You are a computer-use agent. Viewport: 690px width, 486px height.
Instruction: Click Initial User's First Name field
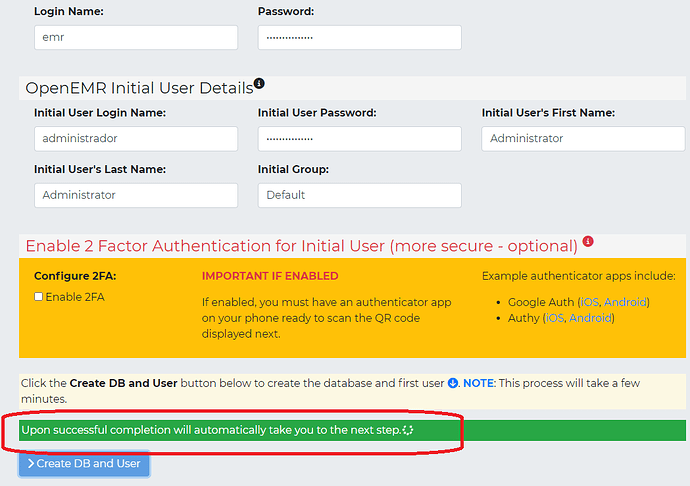(583, 138)
